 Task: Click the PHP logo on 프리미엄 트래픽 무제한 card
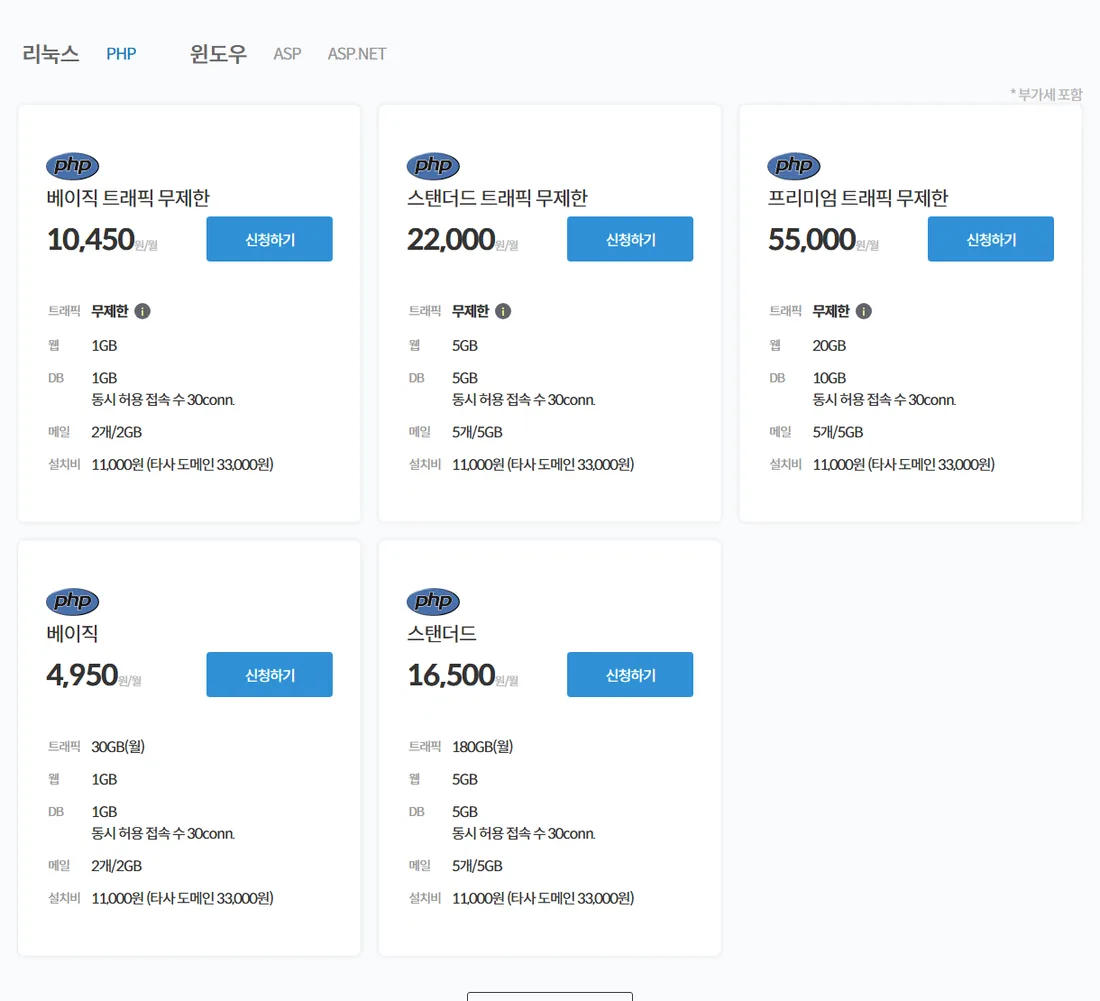click(793, 166)
